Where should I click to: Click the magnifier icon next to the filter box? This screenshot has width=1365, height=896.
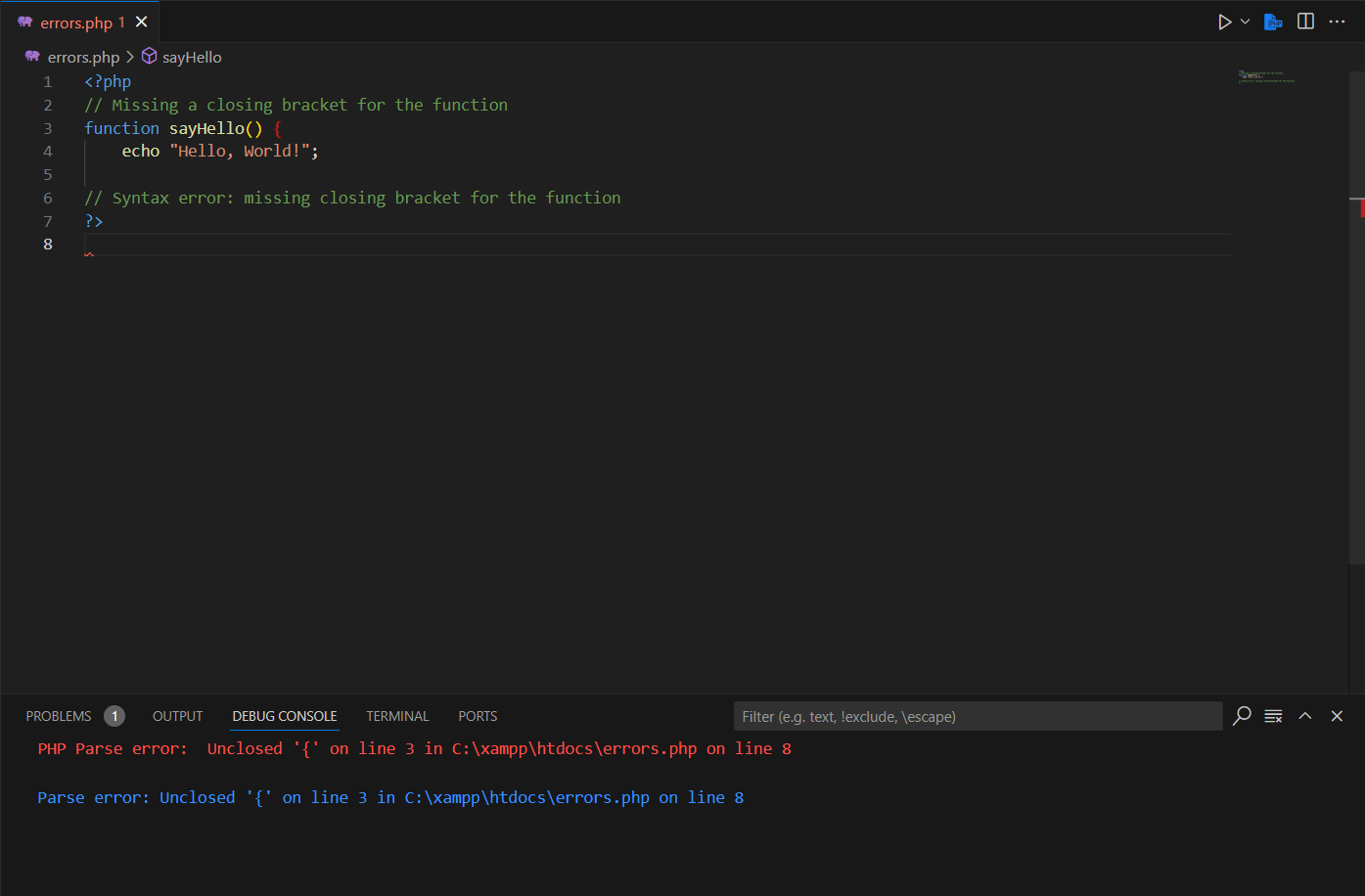click(x=1242, y=716)
